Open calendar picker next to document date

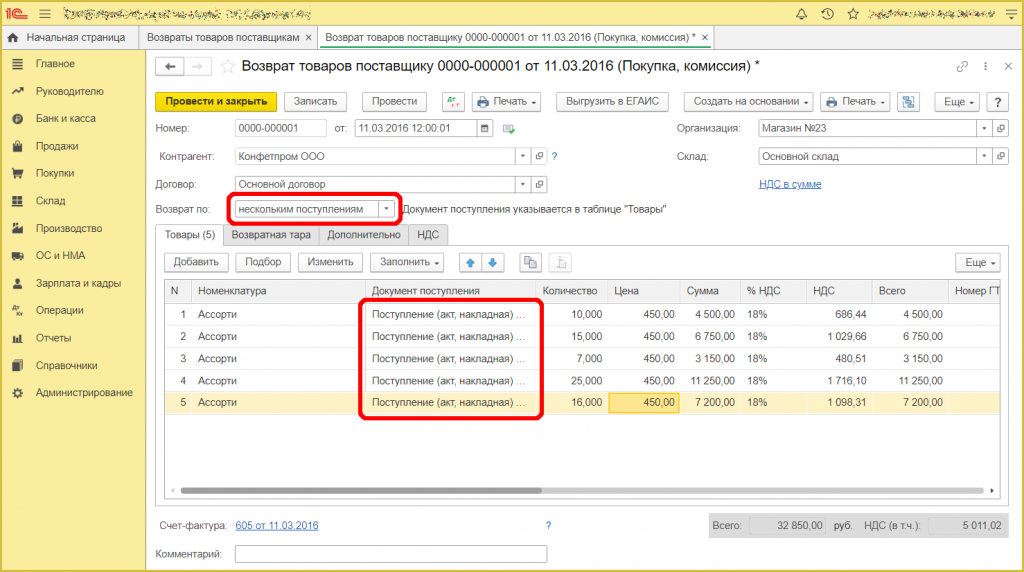tap(485, 128)
